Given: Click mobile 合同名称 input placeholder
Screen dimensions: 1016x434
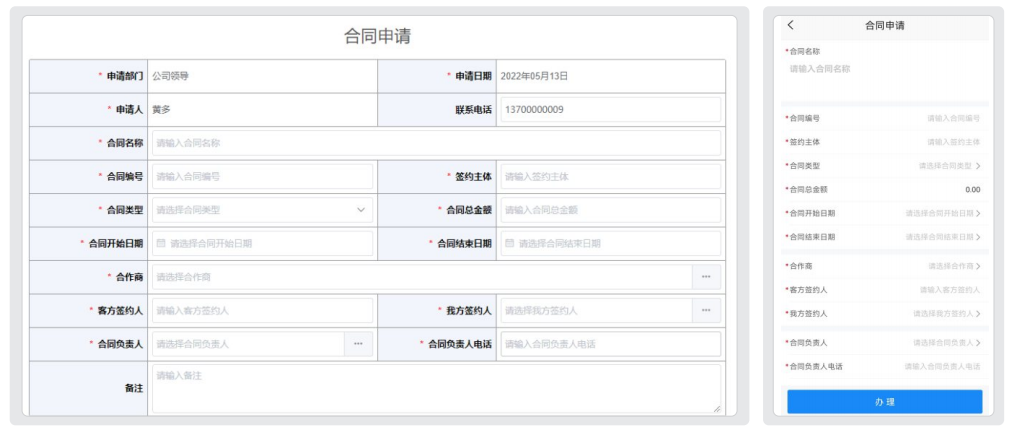Looking at the screenshot, I should pos(820,69).
